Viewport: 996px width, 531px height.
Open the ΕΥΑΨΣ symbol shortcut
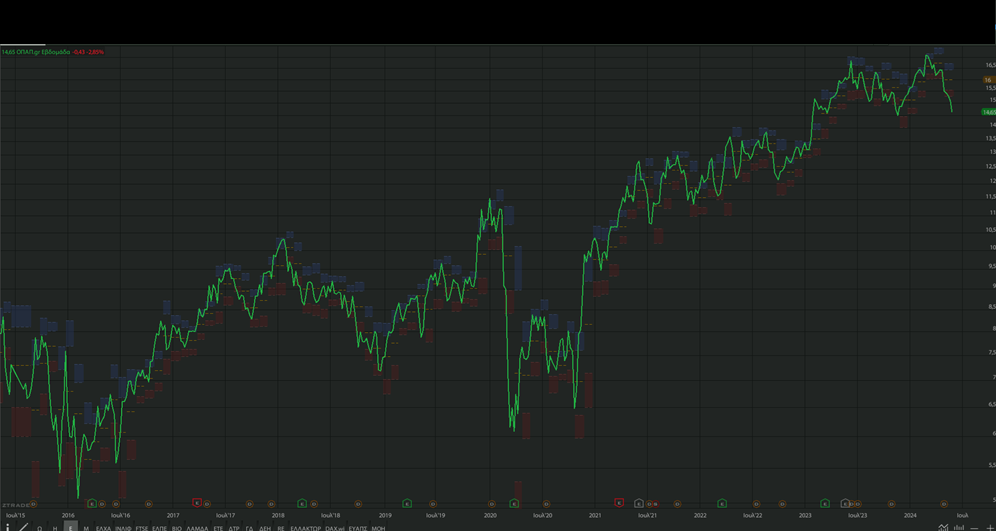pyautogui.click(x=358, y=528)
